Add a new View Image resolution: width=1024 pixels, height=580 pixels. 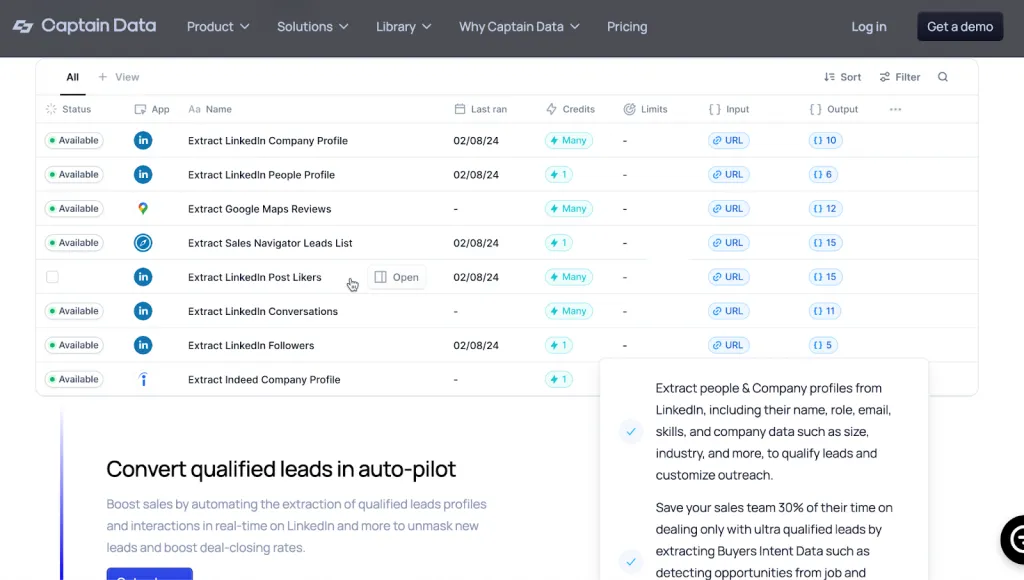pos(119,77)
